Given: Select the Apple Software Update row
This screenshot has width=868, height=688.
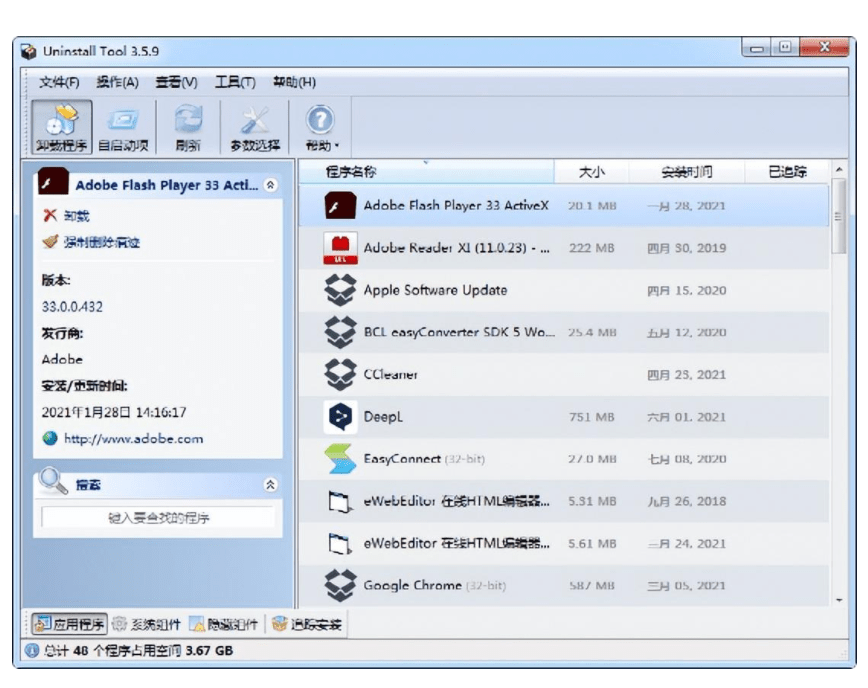Looking at the screenshot, I should tap(564, 290).
